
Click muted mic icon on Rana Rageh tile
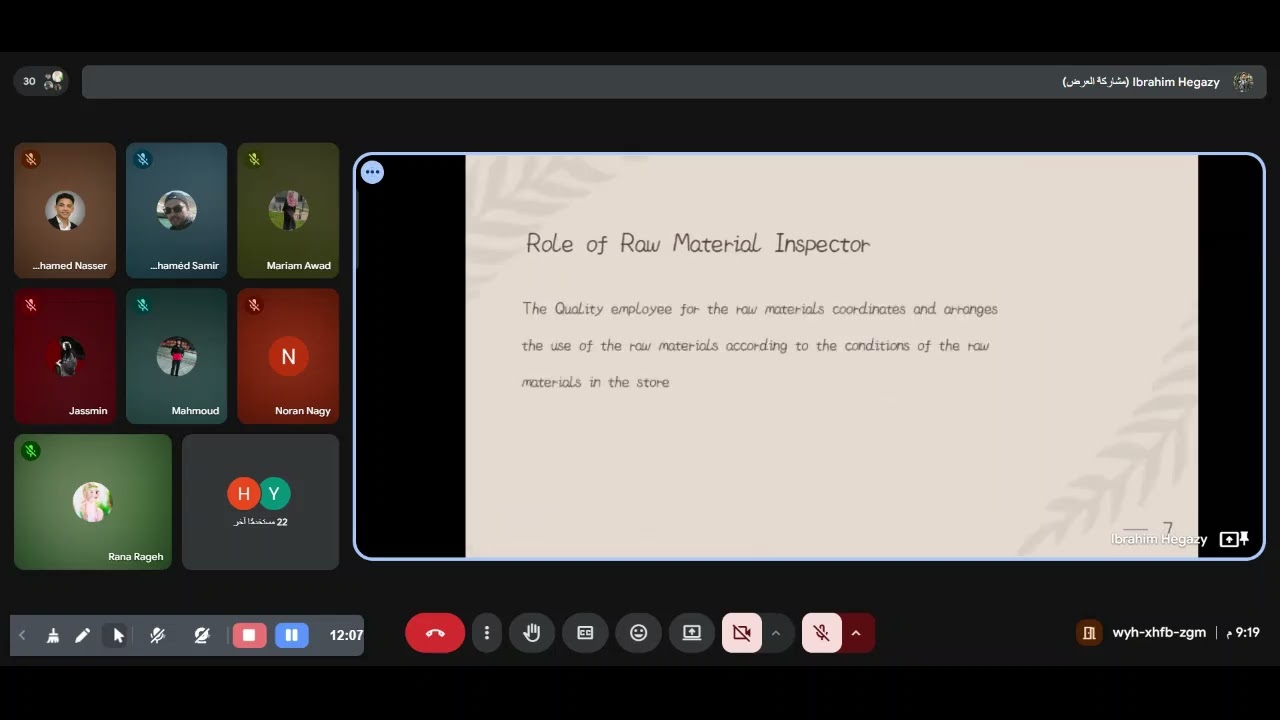31,451
